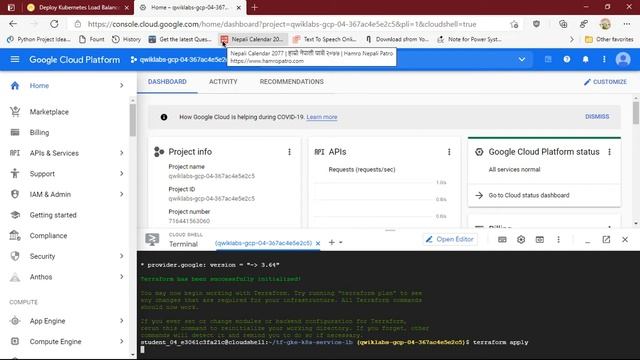This screenshot has width=640, height=360.
Task: Click the browser address bar URL
Action: pyautogui.click(x=282, y=24)
